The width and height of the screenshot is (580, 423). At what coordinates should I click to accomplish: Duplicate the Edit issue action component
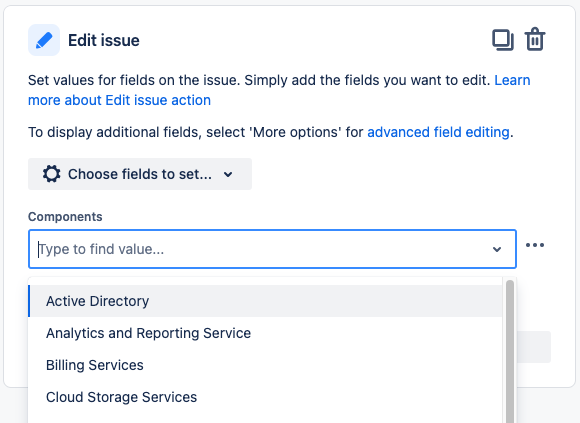coord(503,40)
